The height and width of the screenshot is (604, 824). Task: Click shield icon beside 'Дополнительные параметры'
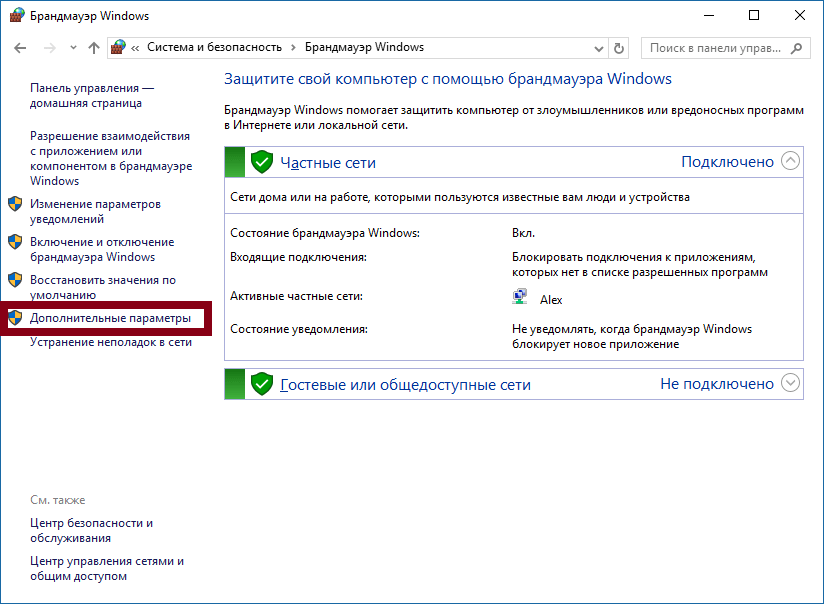pos(15,318)
